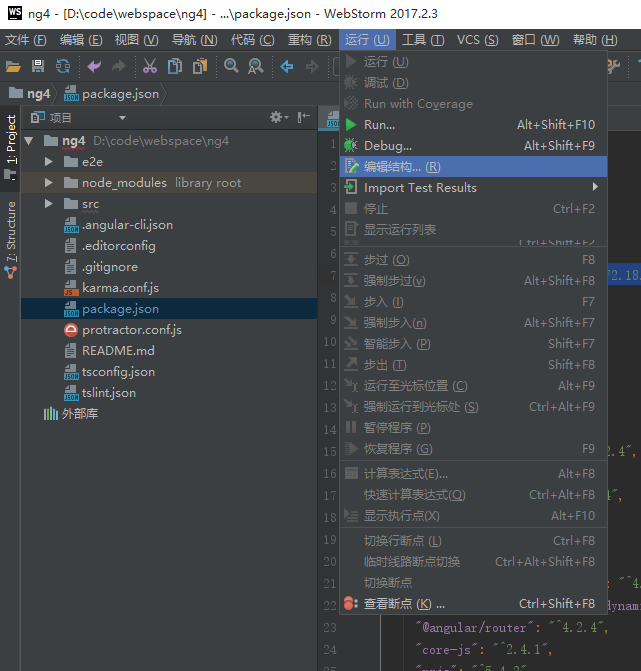Click green Debug bug icon in menu
641x671 pixels.
[351, 145]
